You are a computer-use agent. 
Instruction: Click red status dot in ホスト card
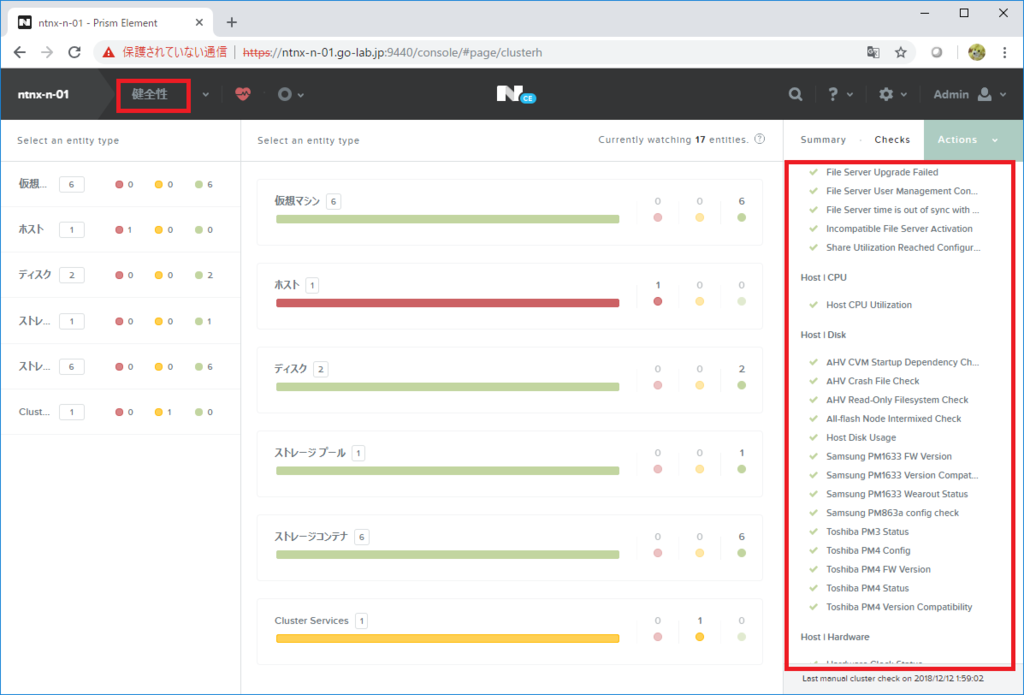(x=658, y=301)
